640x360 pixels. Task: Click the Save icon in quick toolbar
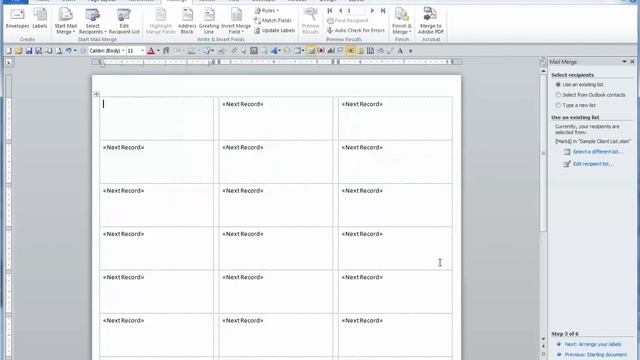tap(29, 51)
